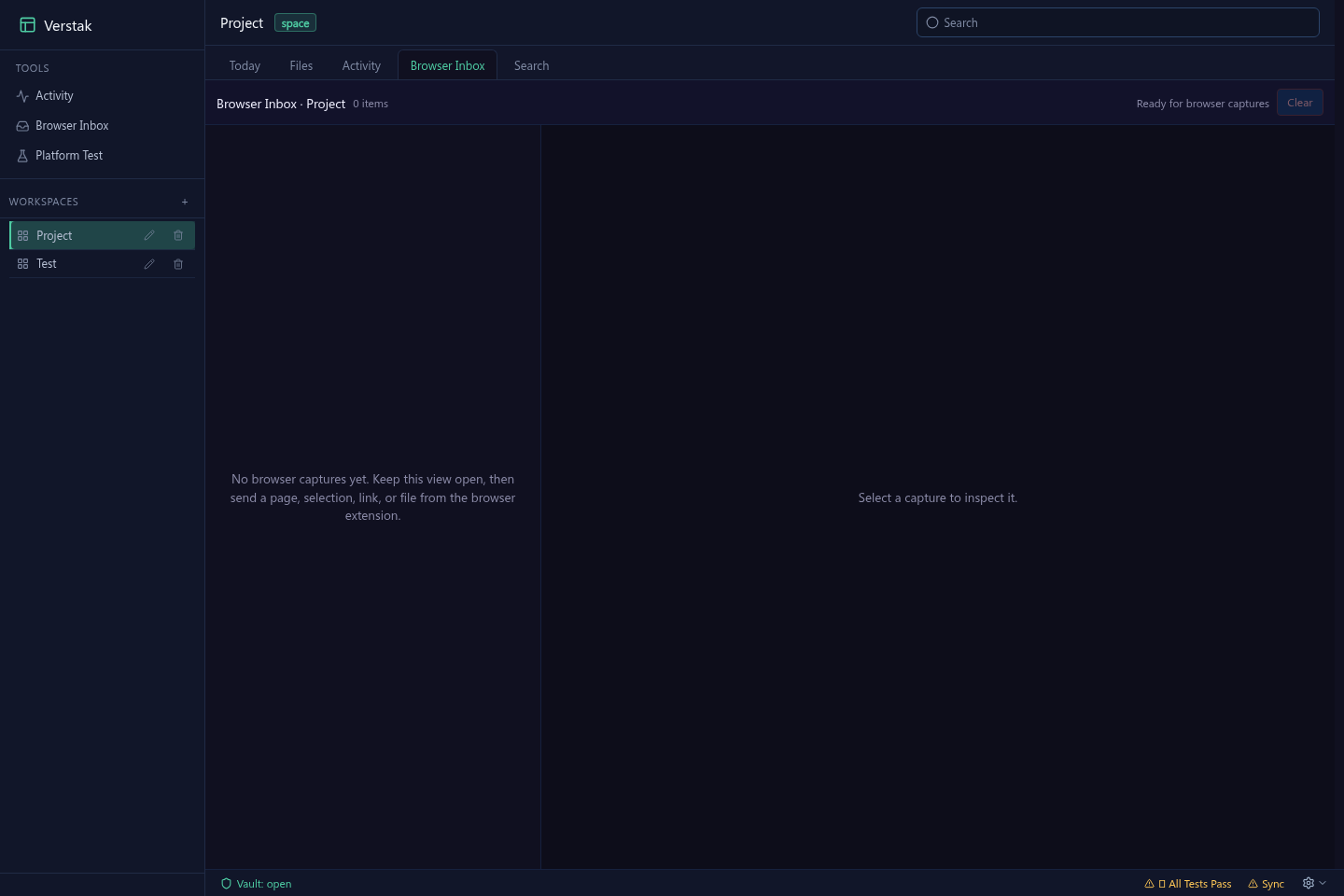
Task: Click the Project title in header
Action: point(242,22)
